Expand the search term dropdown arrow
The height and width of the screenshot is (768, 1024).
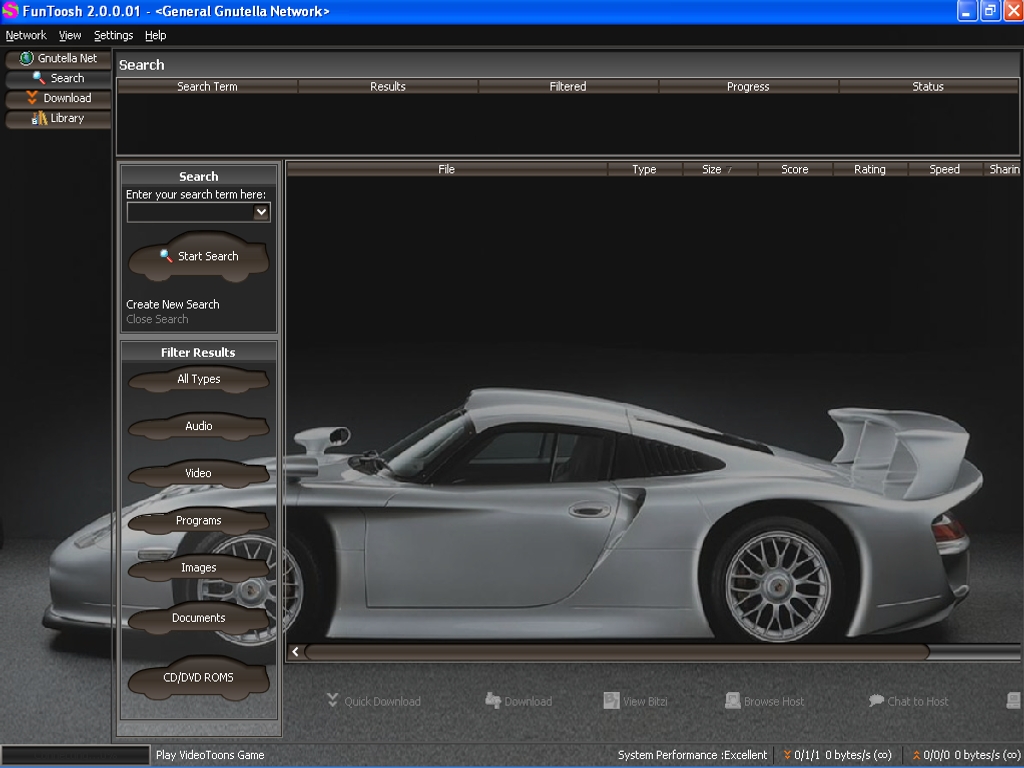coord(261,212)
